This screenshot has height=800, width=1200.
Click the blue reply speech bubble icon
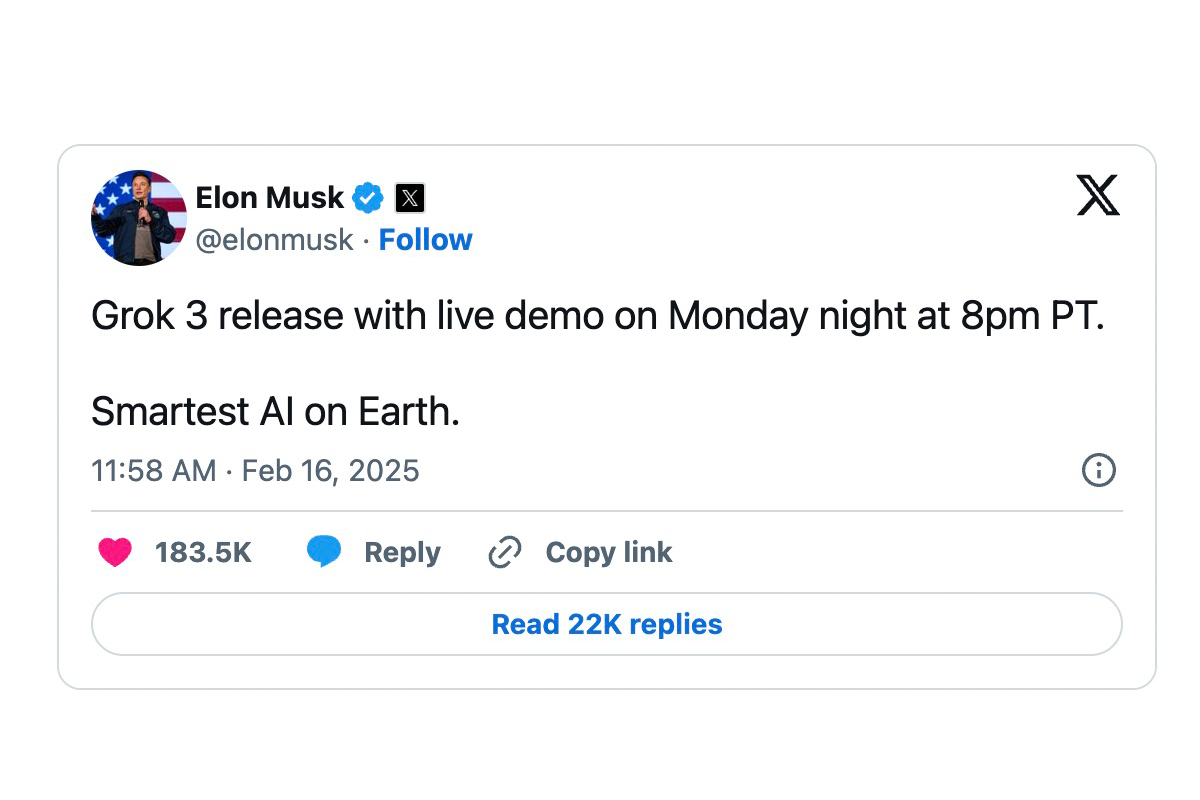(324, 552)
